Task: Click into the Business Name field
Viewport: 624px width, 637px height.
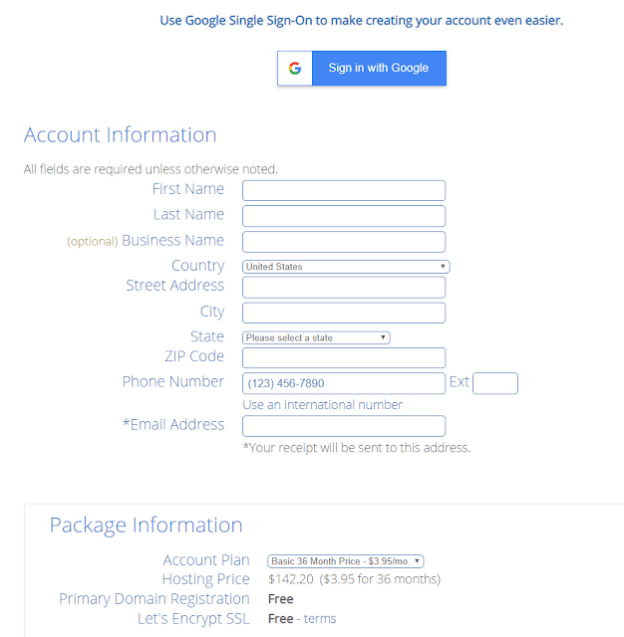Action: (x=344, y=242)
